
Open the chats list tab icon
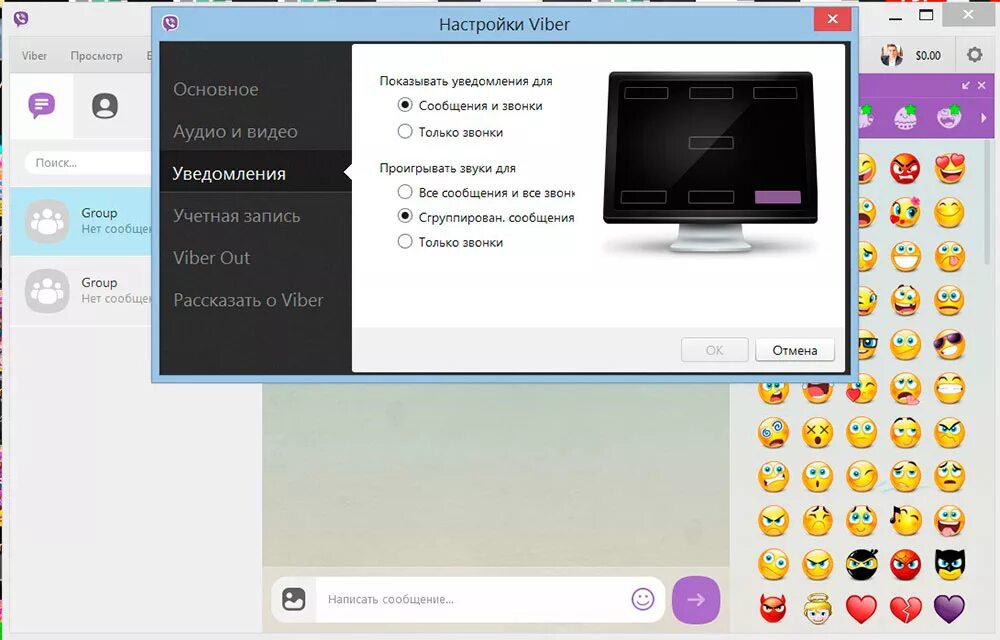(41, 105)
